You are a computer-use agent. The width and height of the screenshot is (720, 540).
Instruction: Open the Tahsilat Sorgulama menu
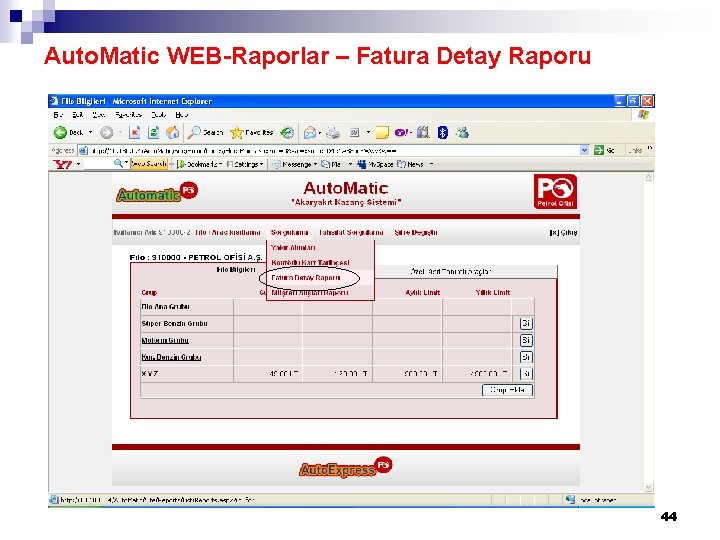[351, 233]
